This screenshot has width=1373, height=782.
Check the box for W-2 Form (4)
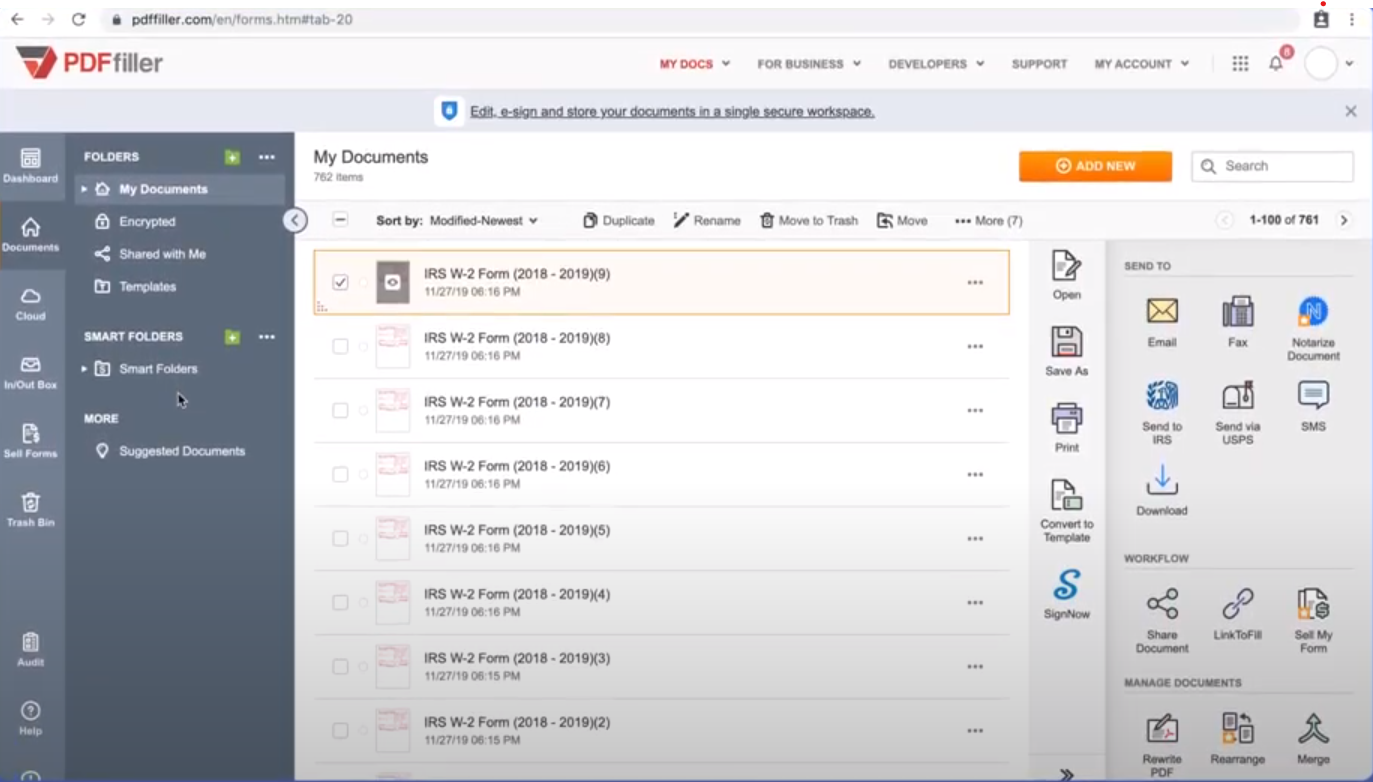tap(340, 602)
